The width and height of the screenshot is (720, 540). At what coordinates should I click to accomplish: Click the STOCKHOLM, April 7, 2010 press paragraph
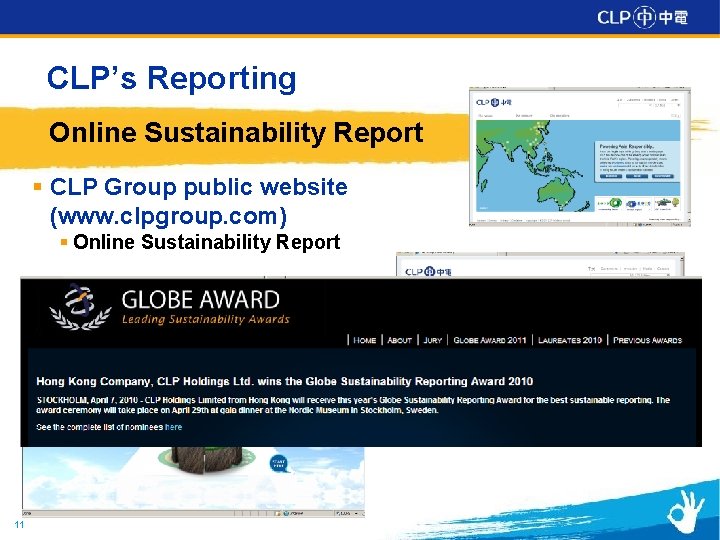pos(353,405)
